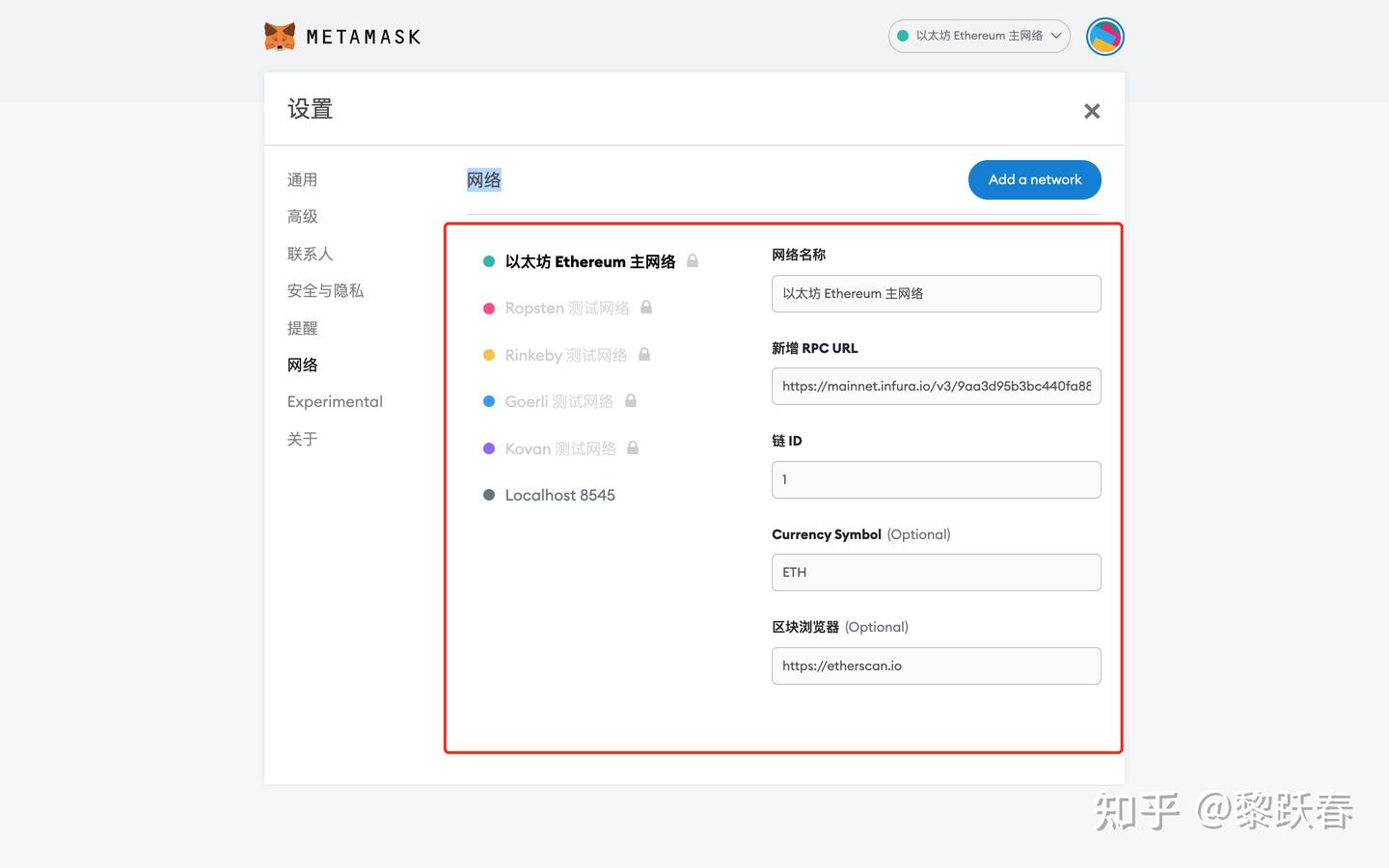Open the account avatar menu
The height and width of the screenshot is (868, 1389).
(x=1104, y=36)
